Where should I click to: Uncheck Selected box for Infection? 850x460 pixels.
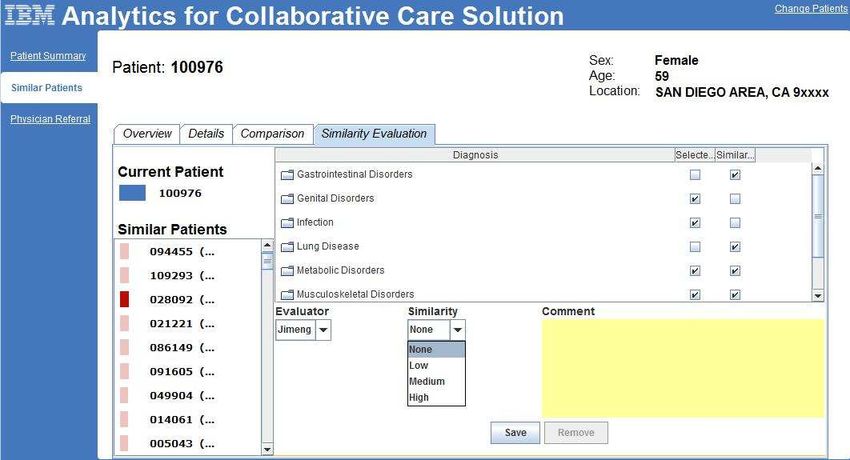point(694,223)
